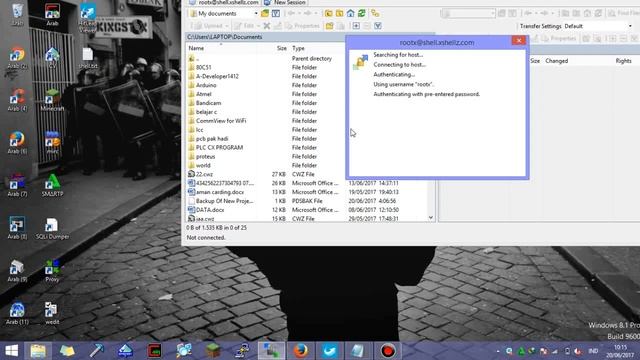Open the red record button taskbar icon

(387, 351)
